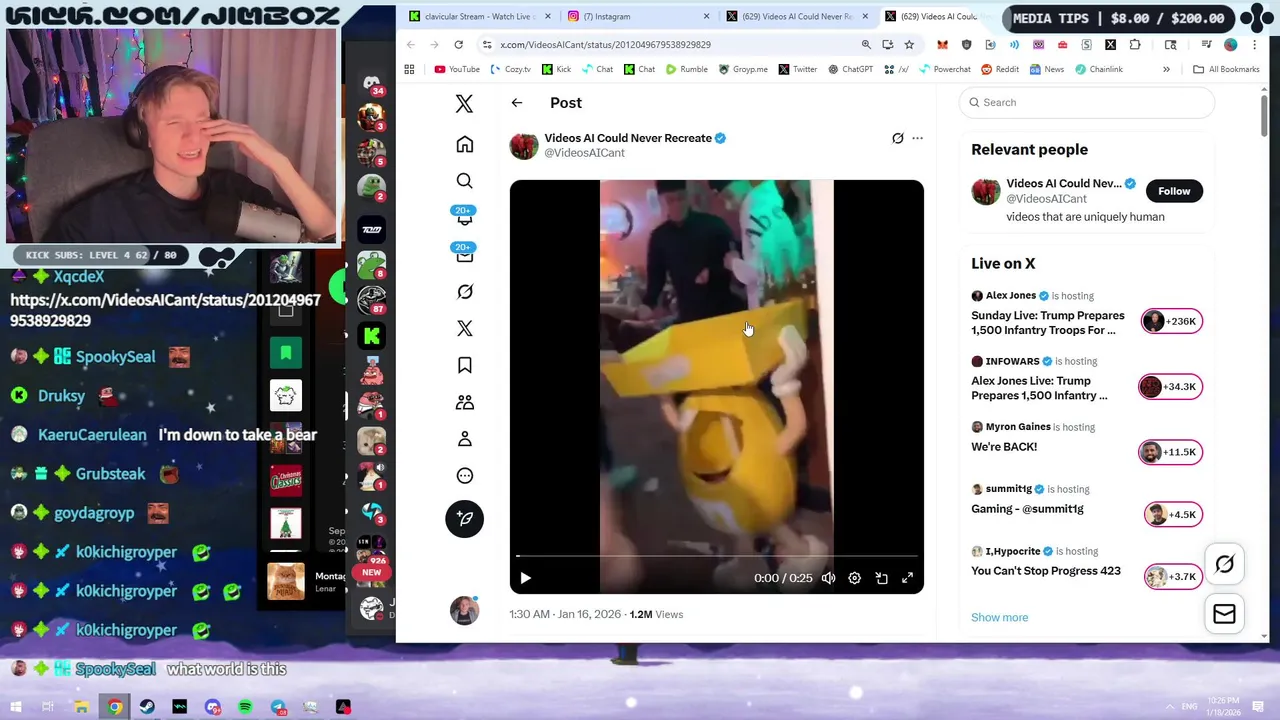Viewport: 1280px width, 720px height.
Task: Open Steam from the taskbar
Action: [147, 707]
